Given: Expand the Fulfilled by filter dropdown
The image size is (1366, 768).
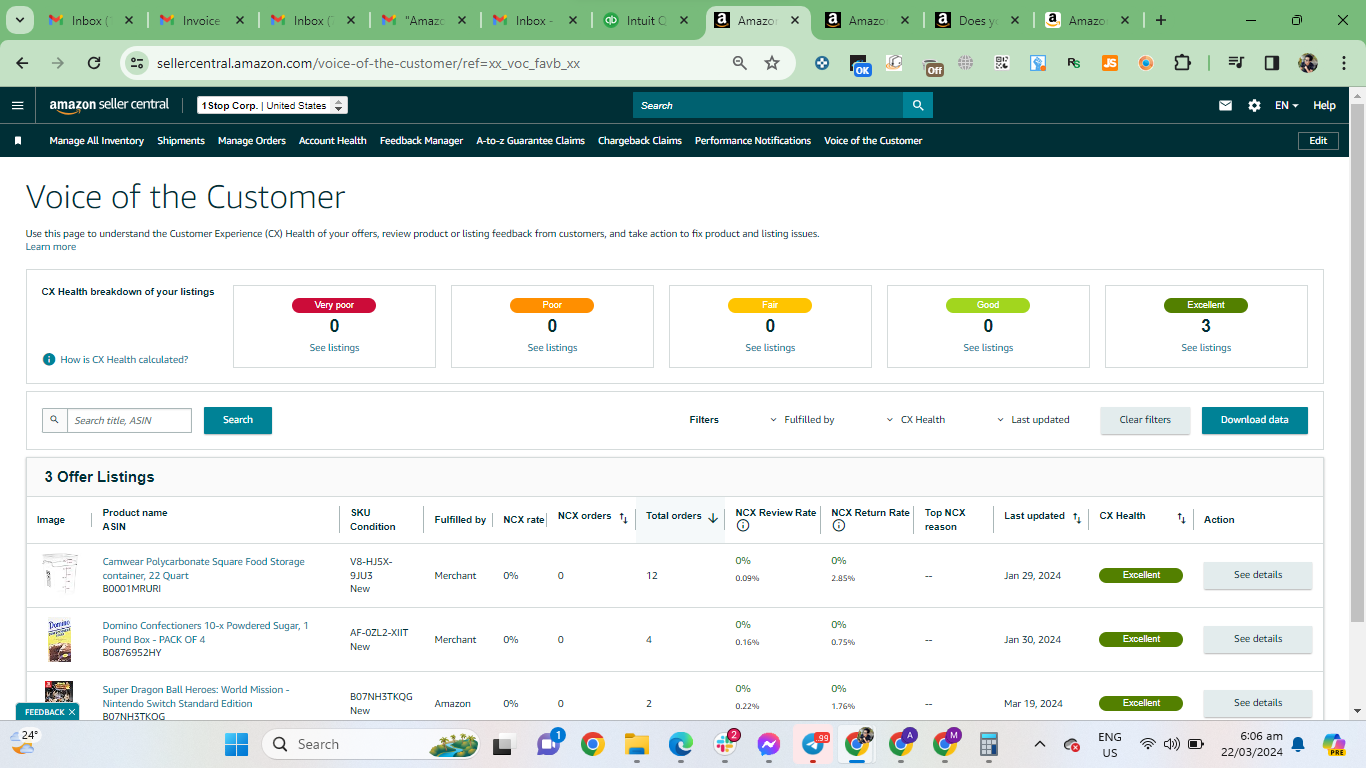Looking at the screenshot, I should [x=802, y=420].
